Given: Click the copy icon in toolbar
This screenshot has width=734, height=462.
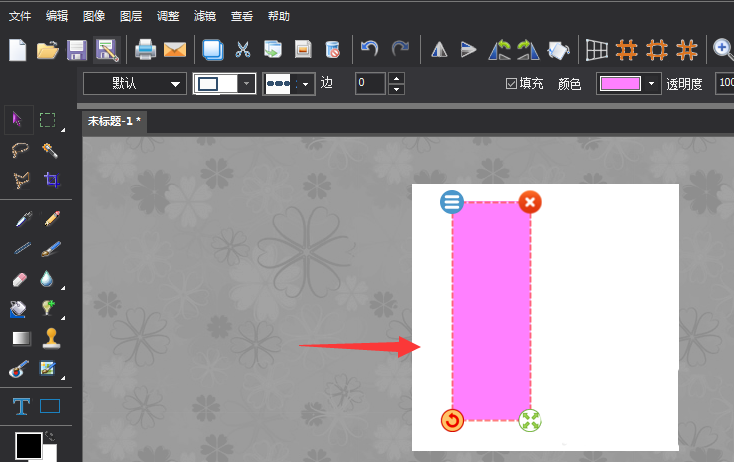Looking at the screenshot, I should [213, 50].
